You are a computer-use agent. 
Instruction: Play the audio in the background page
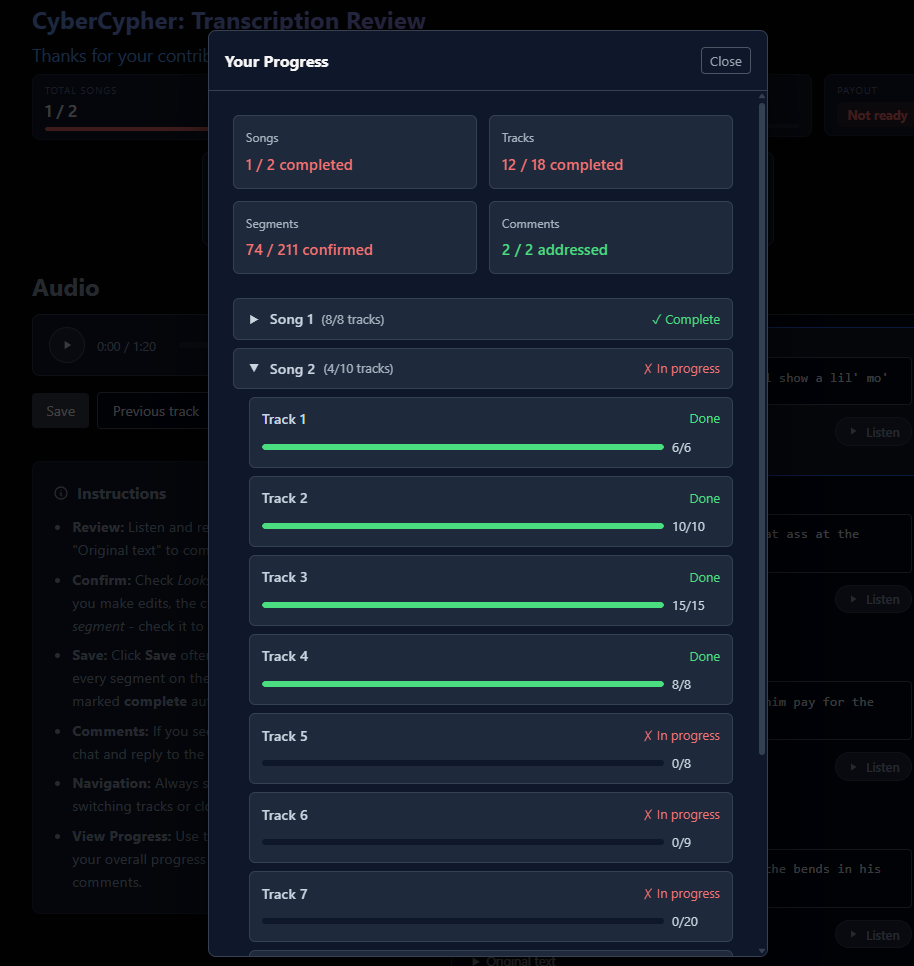click(67, 345)
